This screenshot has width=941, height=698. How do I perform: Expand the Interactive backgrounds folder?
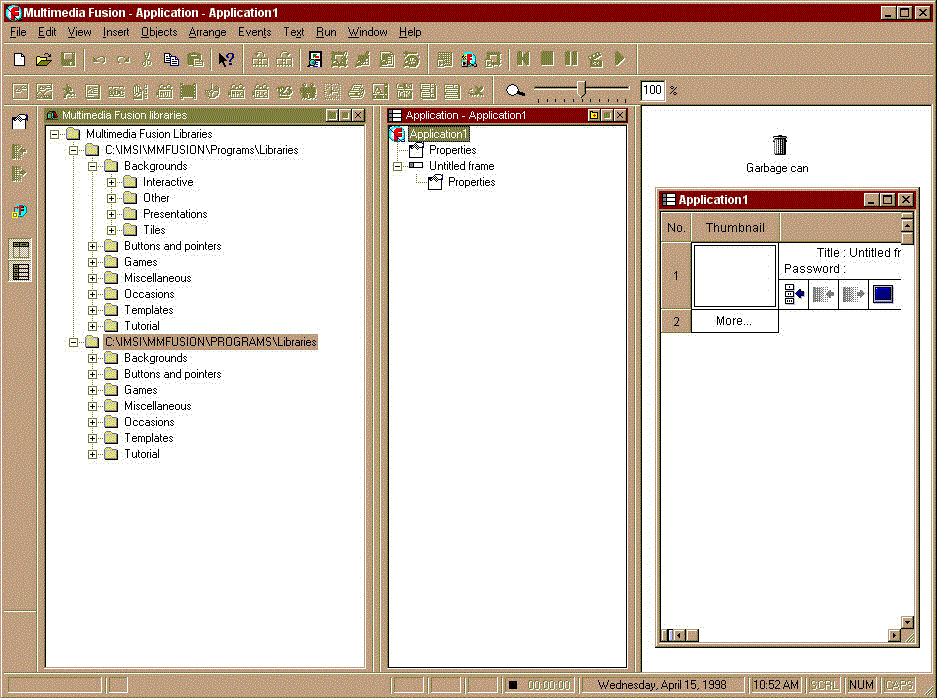point(112,182)
